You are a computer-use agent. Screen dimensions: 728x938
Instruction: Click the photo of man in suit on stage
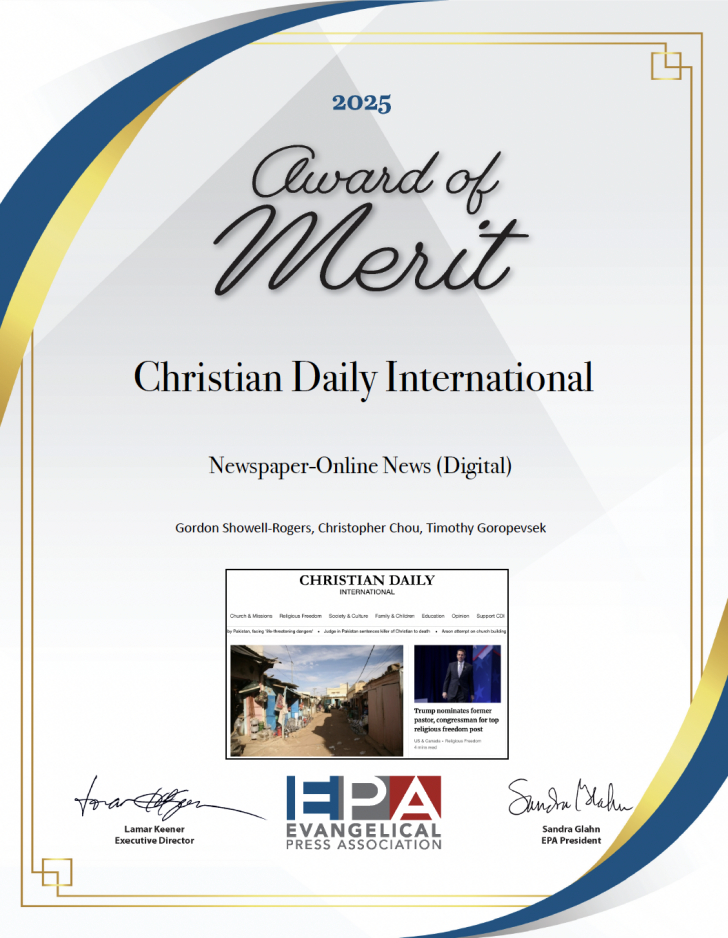point(458,674)
